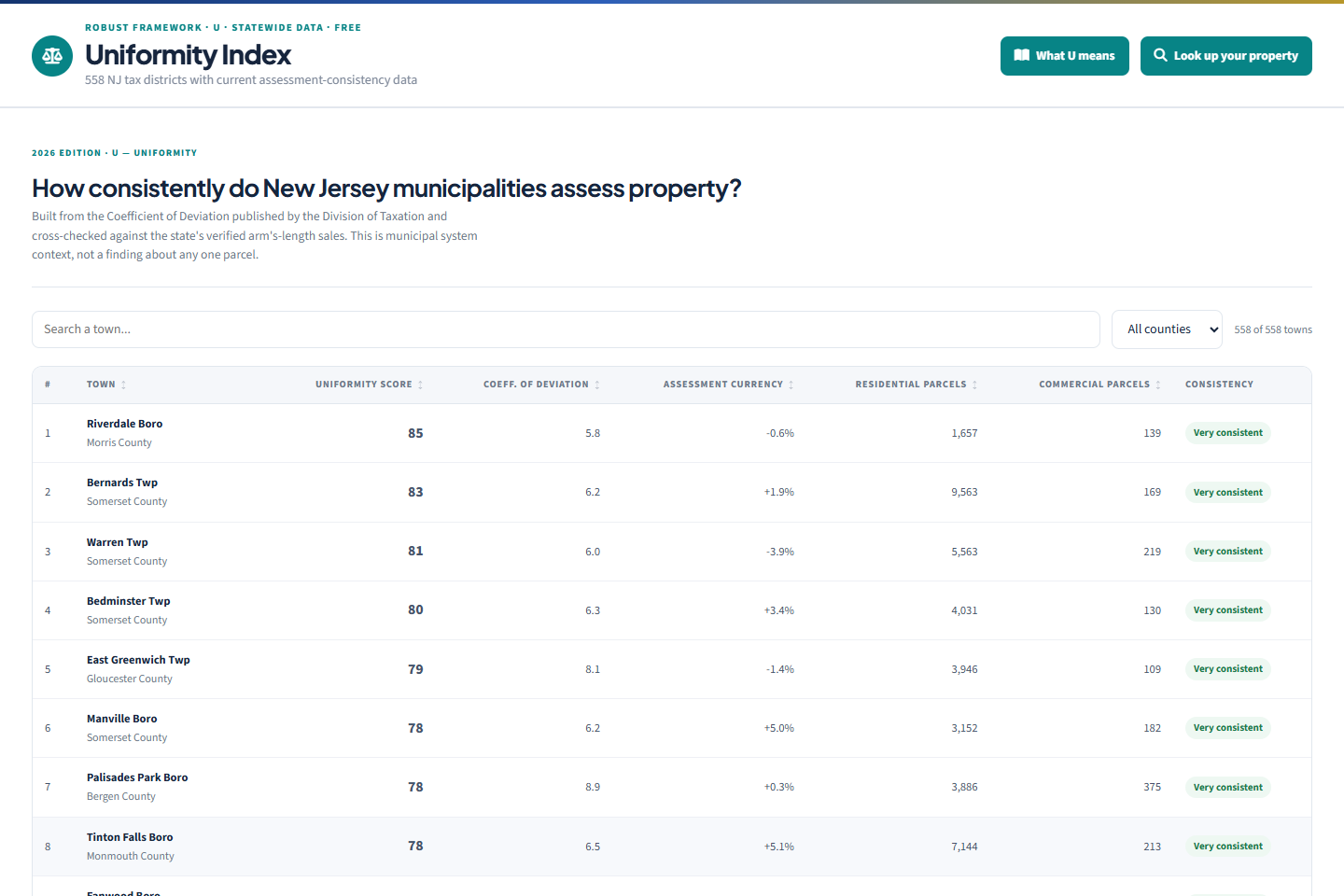Click Look up your property button

(1226, 56)
